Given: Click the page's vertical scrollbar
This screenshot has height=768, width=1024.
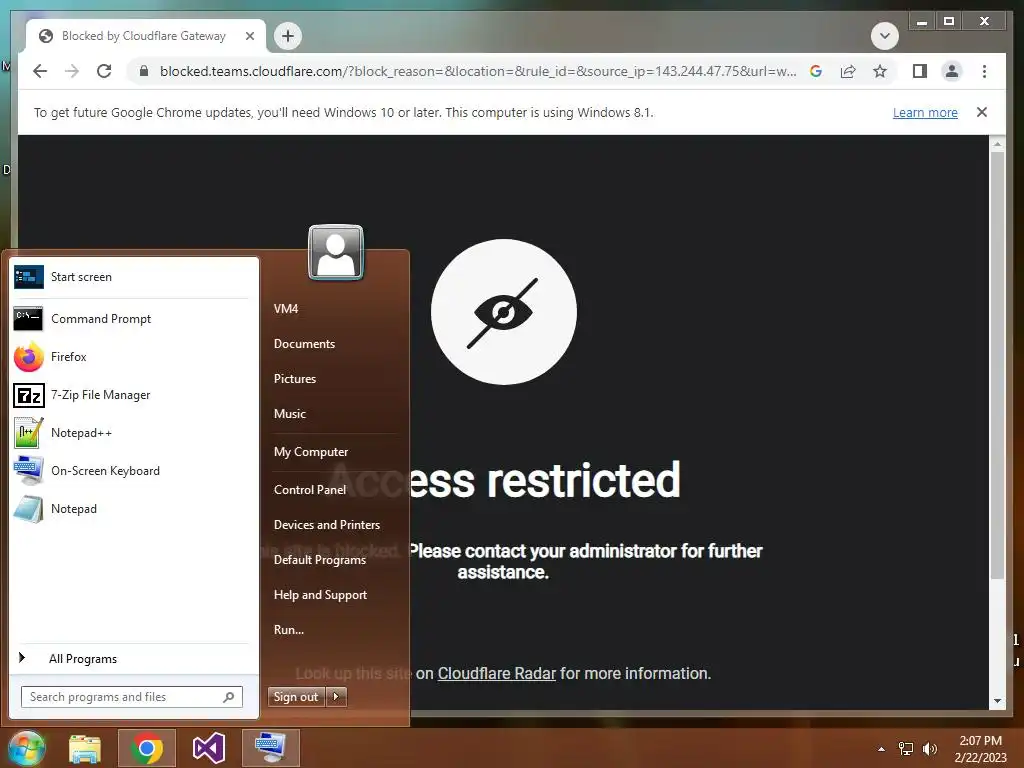Looking at the screenshot, I should coord(997,366).
